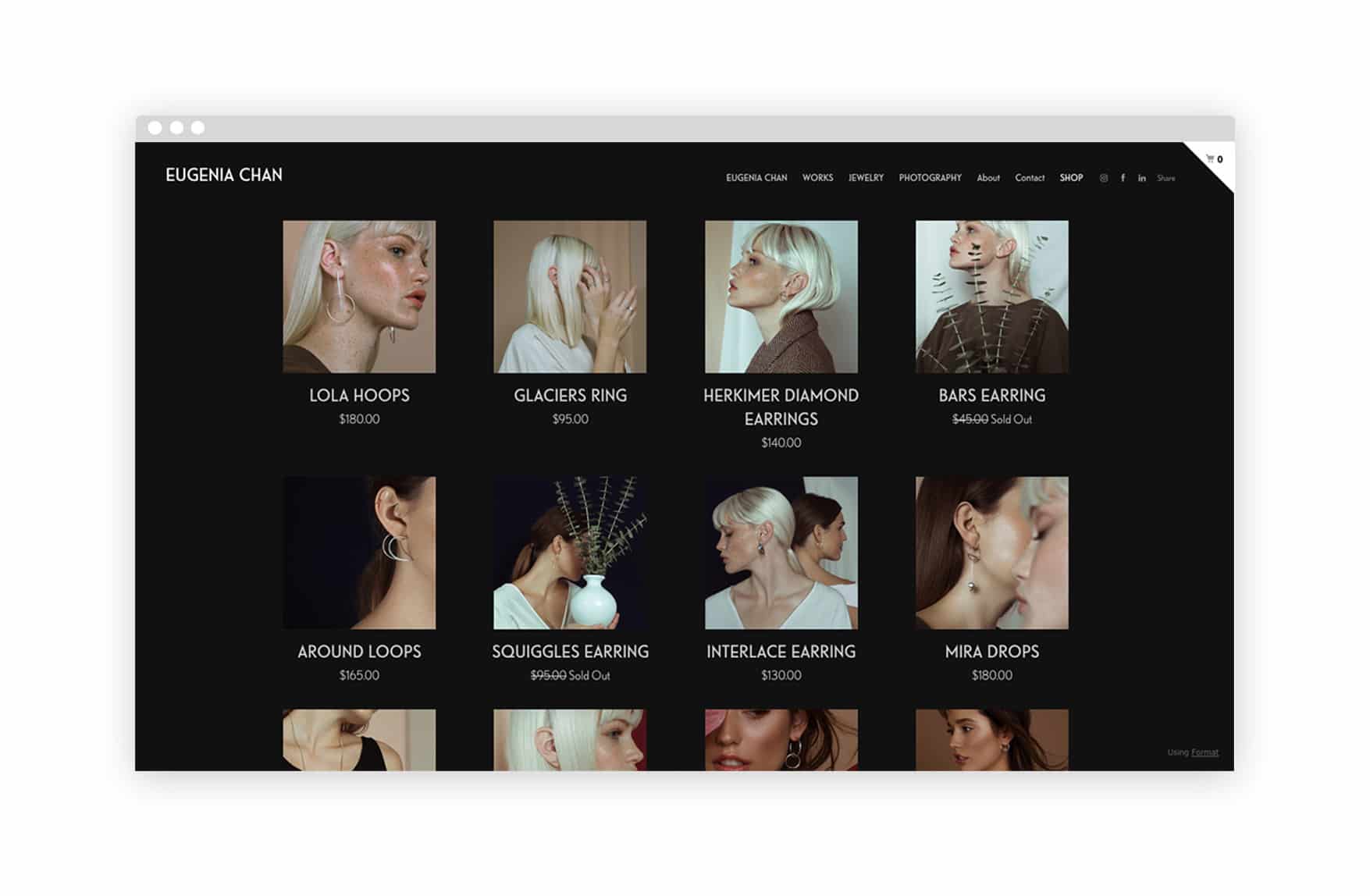Select the SHOP menu item
The height and width of the screenshot is (896, 1370).
tap(1071, 178)
